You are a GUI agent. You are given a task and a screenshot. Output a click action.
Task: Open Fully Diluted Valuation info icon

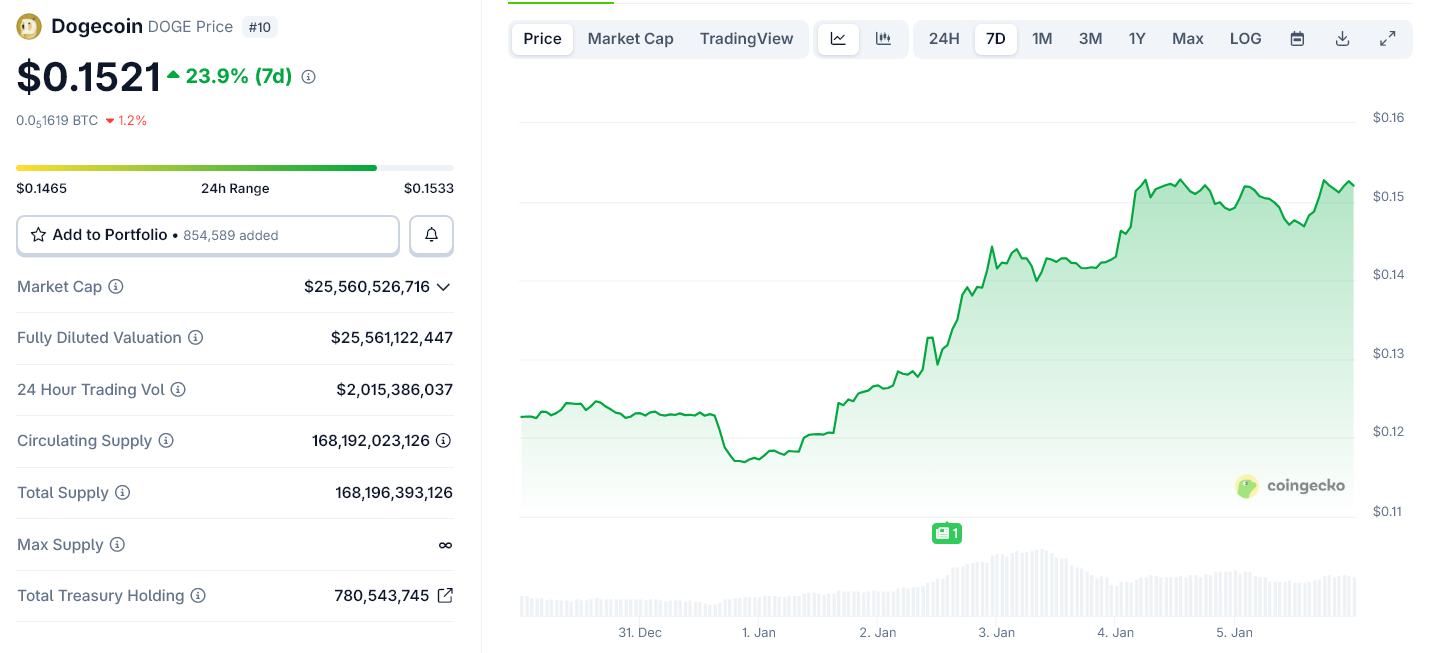(x=194, y=337)
